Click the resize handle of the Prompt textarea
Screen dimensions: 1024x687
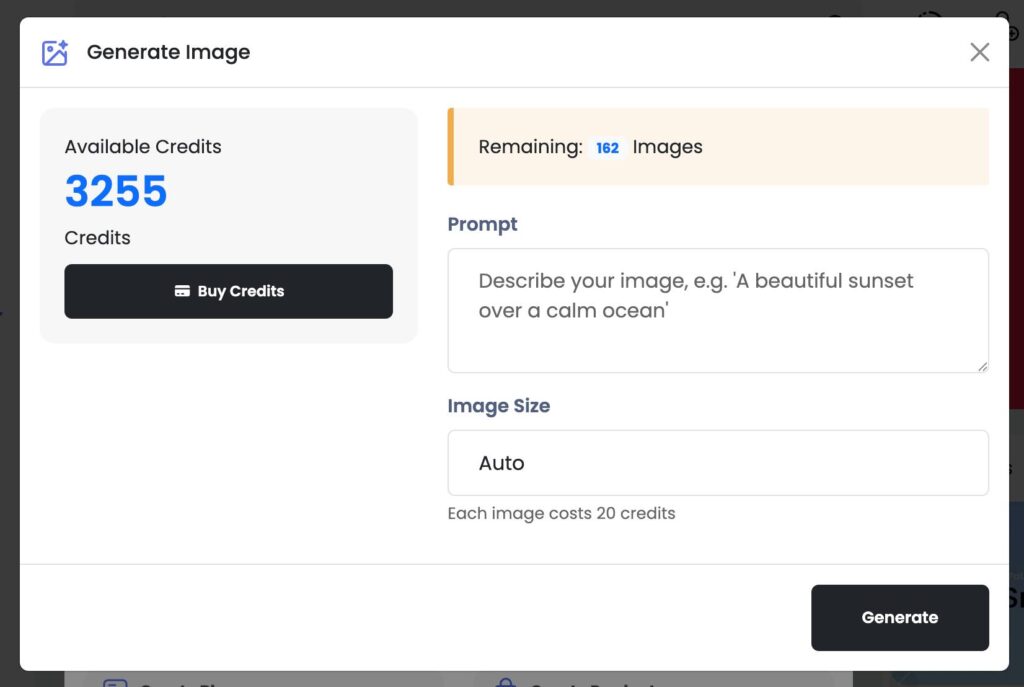coord(982,367)
